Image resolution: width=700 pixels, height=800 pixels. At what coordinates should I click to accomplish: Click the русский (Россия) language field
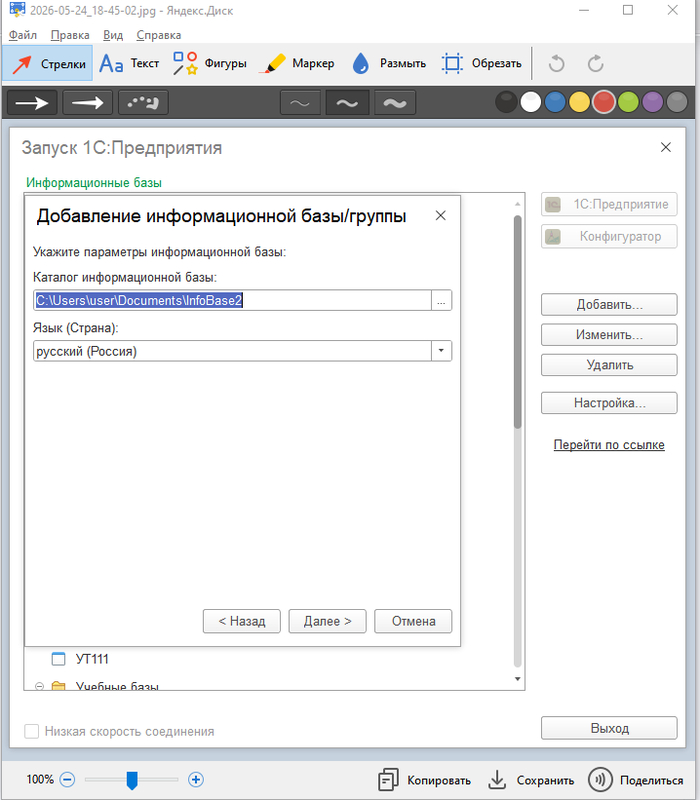tap(233, 351)
